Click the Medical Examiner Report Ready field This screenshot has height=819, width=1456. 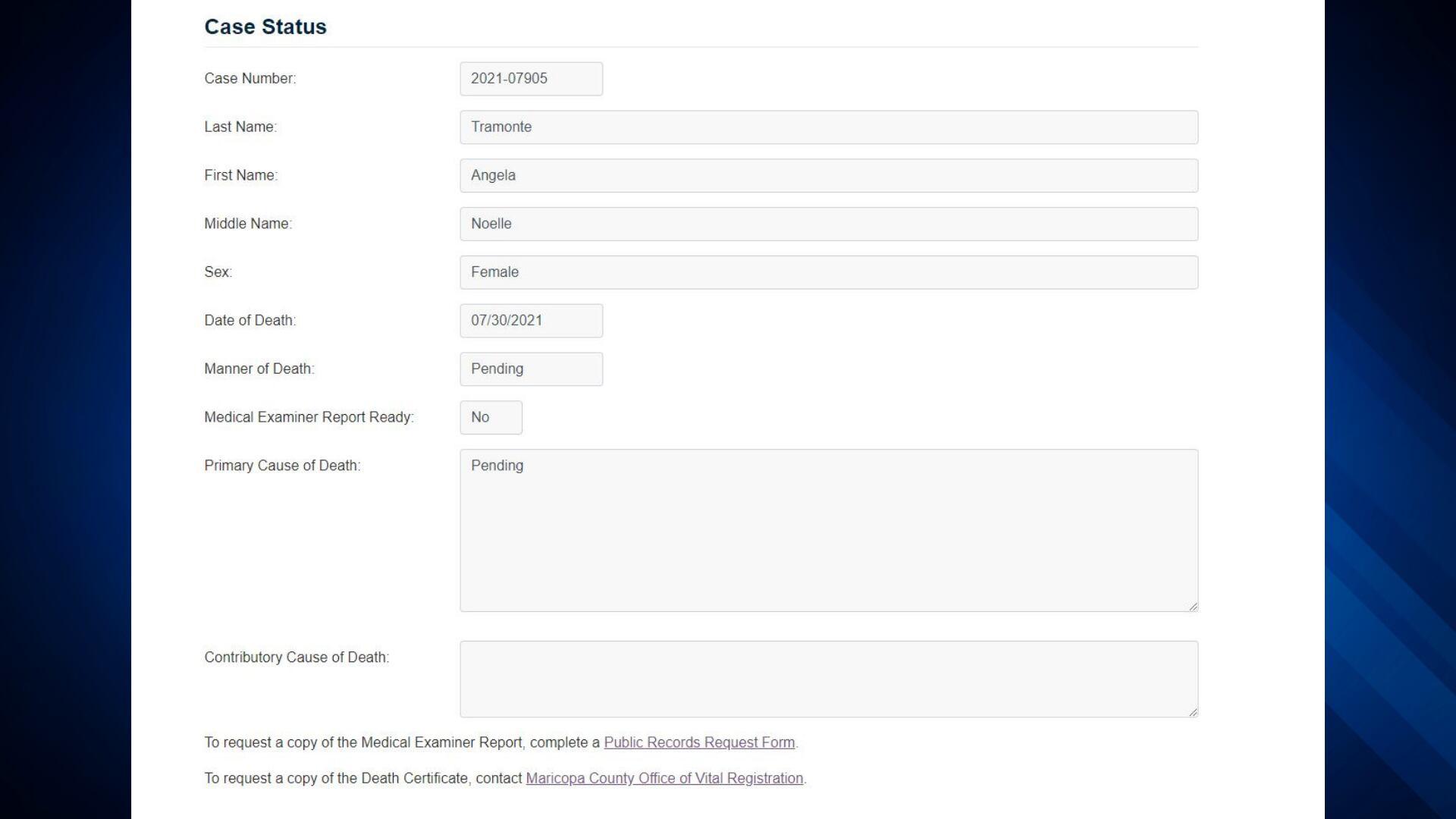click(x=491, y=418)
